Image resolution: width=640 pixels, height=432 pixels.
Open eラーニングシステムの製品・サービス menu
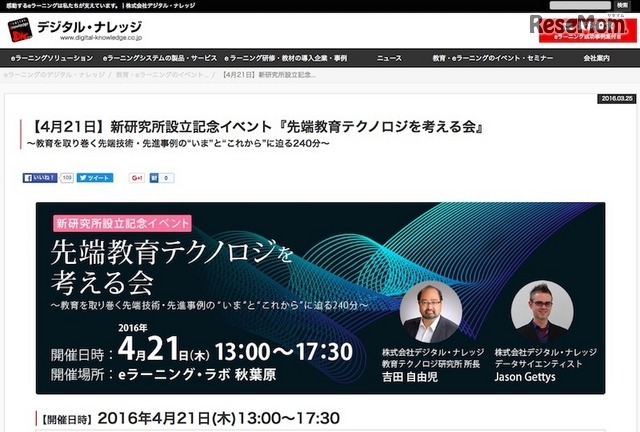point(160,58)
